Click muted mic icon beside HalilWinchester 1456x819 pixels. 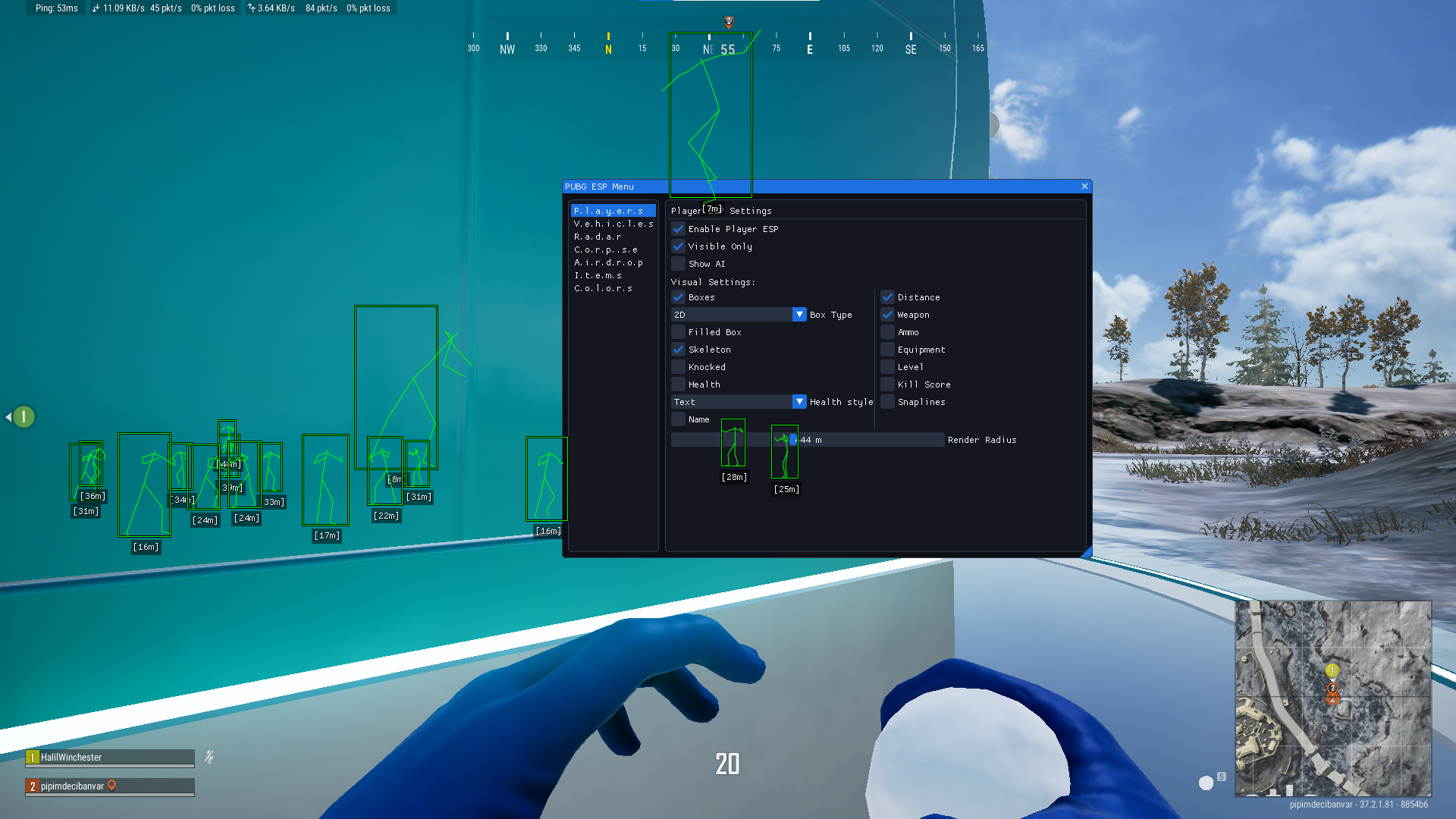(209, 757)
